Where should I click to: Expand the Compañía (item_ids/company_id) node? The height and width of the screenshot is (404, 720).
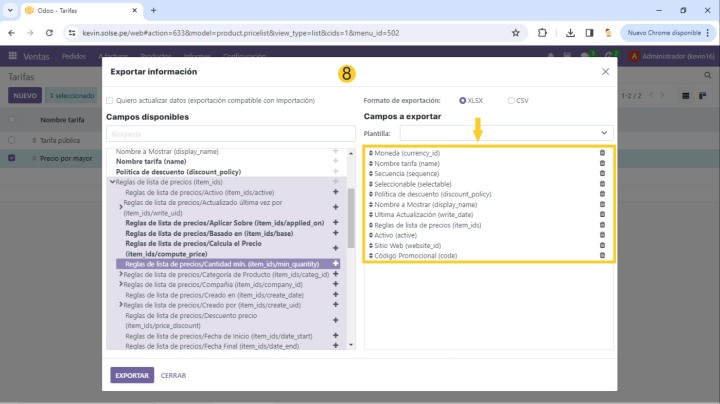[x=121, y=285]
